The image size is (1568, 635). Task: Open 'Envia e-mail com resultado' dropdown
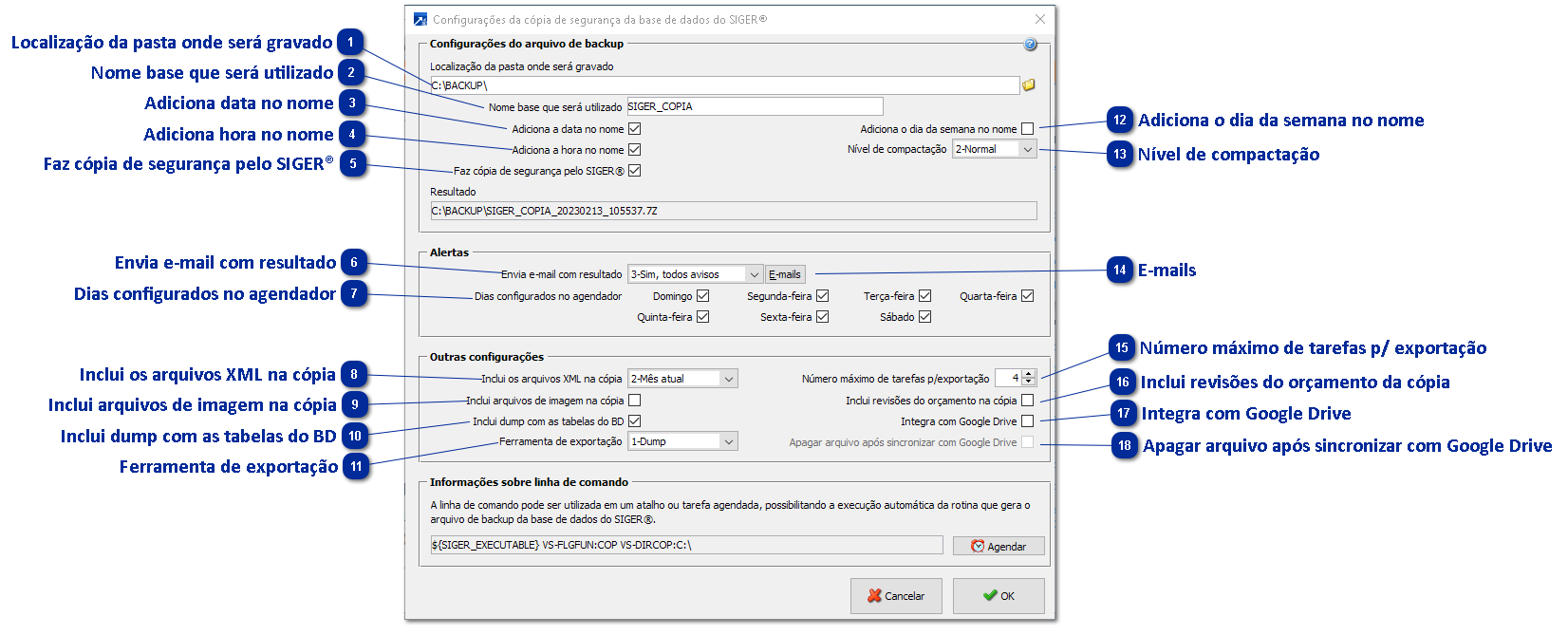tap(696, 274)
